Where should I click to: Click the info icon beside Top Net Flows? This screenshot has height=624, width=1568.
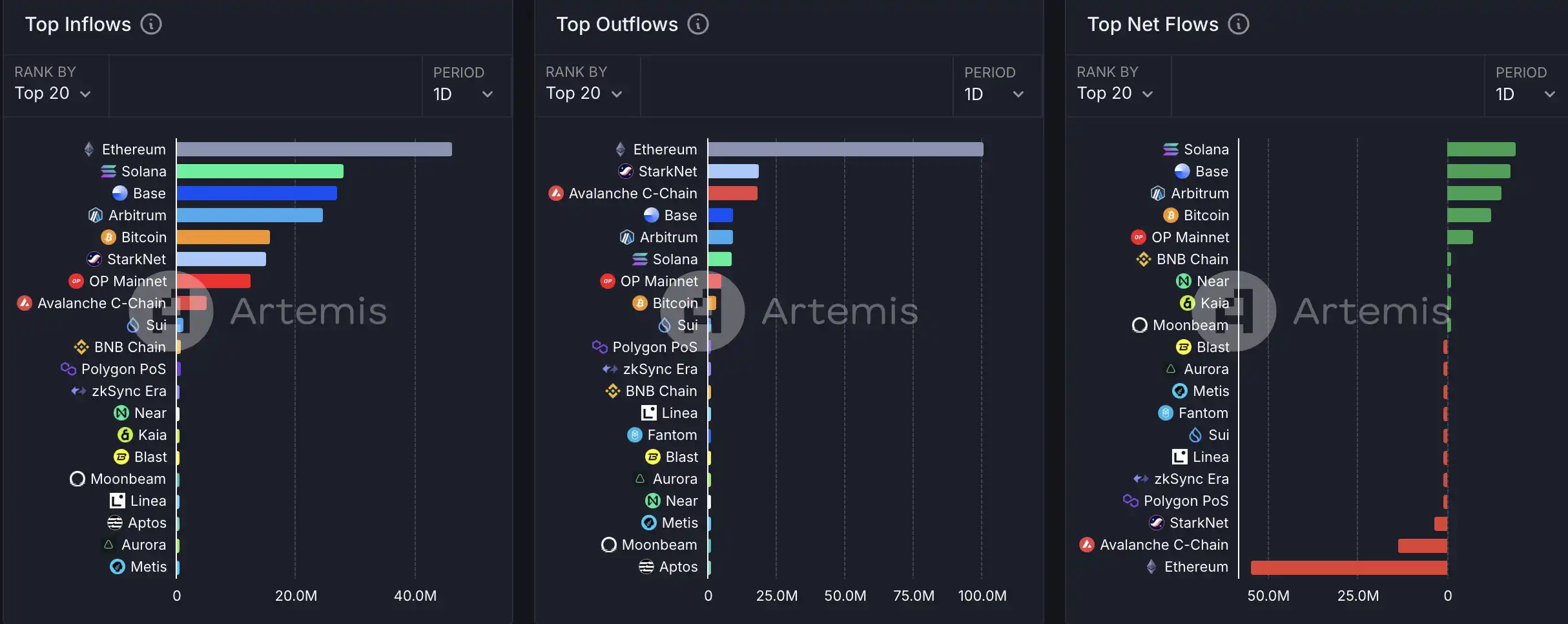coord(1238,25)
